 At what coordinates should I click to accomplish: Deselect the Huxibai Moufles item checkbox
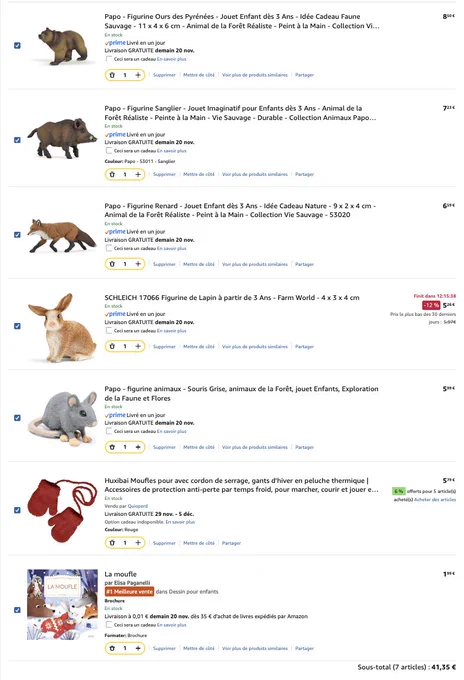[17, 510]
